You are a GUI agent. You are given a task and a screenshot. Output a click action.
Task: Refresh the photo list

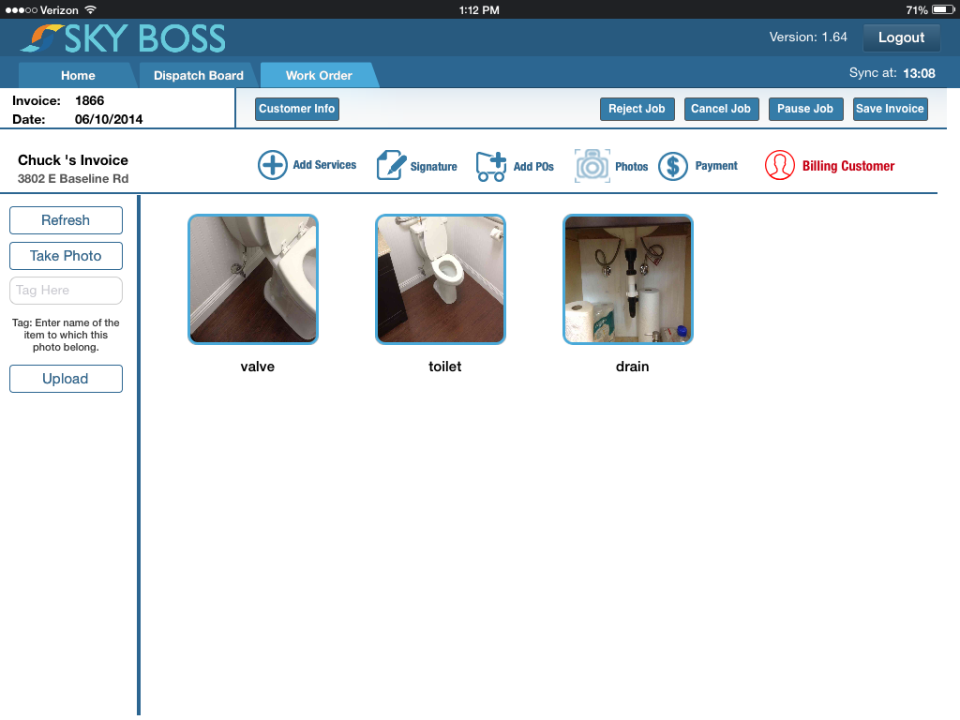coord(65,220)
